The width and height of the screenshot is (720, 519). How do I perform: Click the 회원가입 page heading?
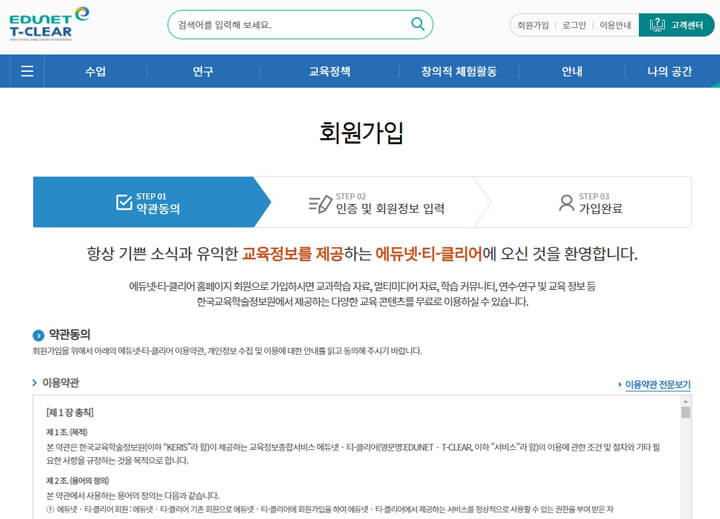pyautogui.click(x=361, y=133)
